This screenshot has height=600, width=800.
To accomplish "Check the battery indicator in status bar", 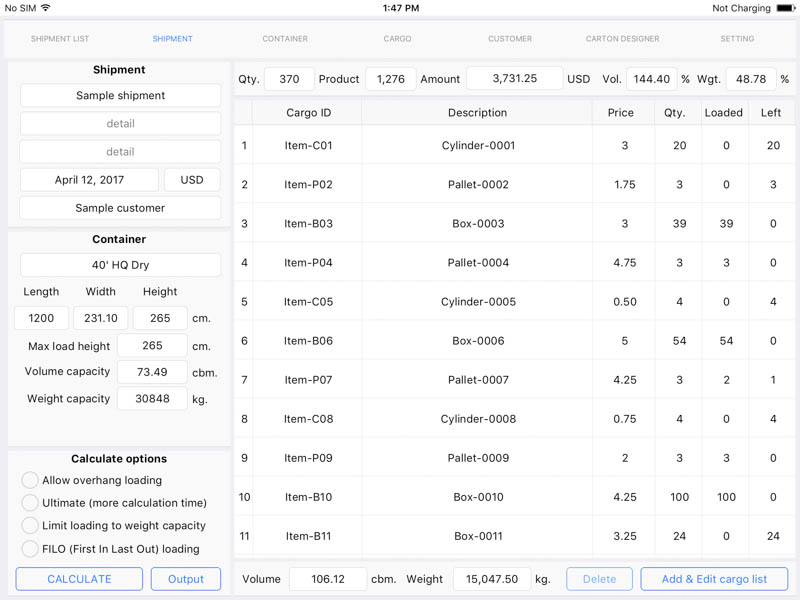I will pos(786,8).
